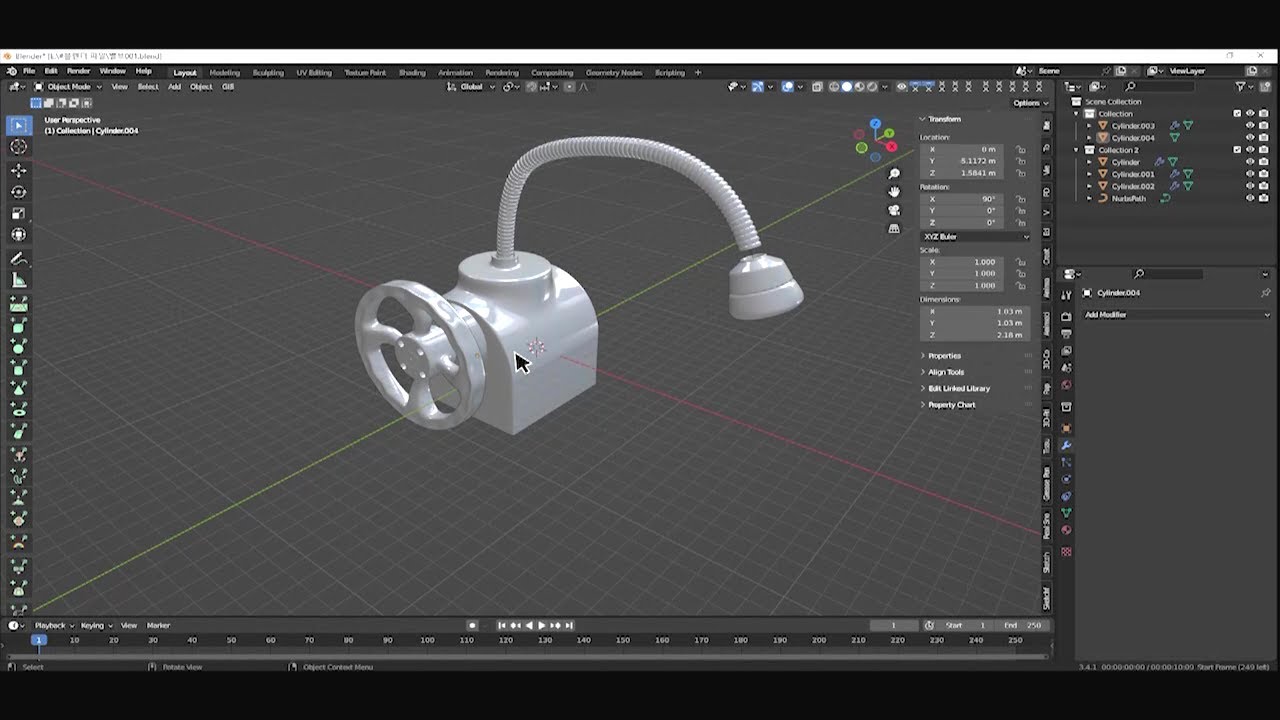The image size is (1280, 720).
Task: Open the Object properties tab
Action: pyautogui.click(x=1066, y=428)
